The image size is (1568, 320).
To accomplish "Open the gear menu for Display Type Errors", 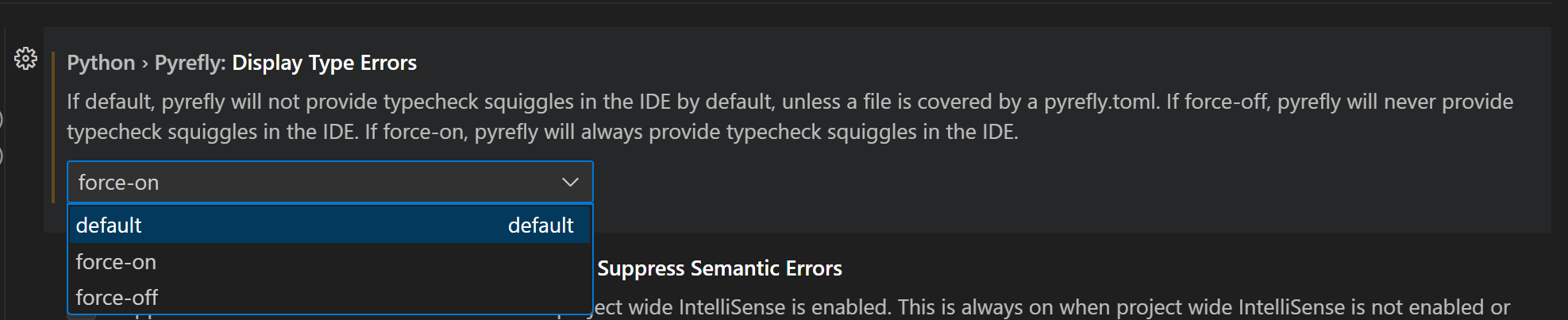I will tap(25, 58).
